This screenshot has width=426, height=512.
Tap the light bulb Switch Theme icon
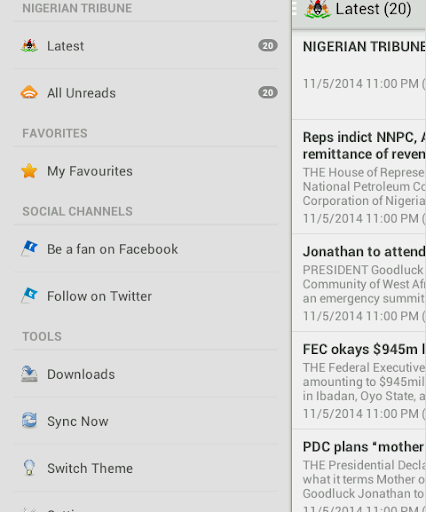point(29,468)
